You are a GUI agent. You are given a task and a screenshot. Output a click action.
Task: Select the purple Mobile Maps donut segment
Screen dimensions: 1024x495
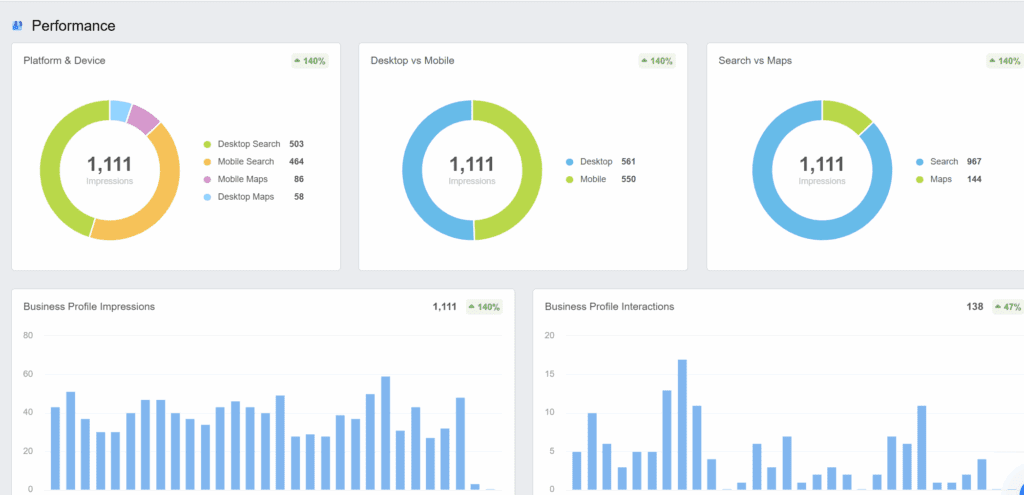(145, 119)
